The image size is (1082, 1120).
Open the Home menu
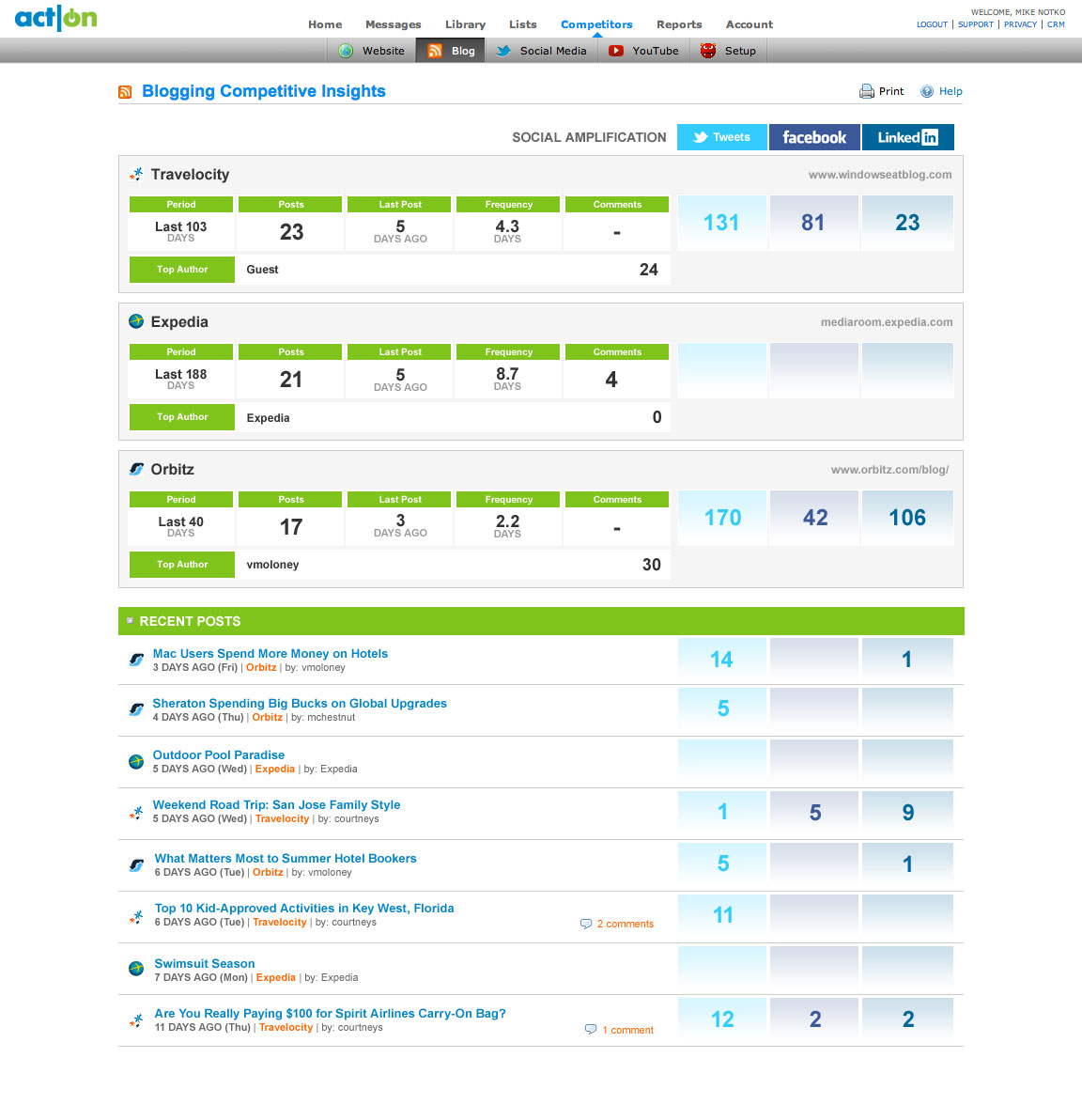[325, 24]
